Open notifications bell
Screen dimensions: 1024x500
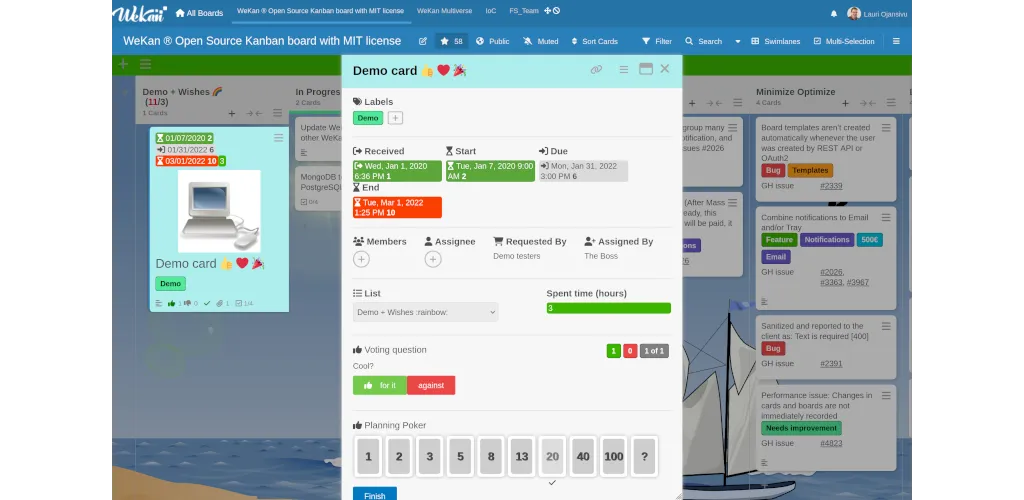[834, 13]
